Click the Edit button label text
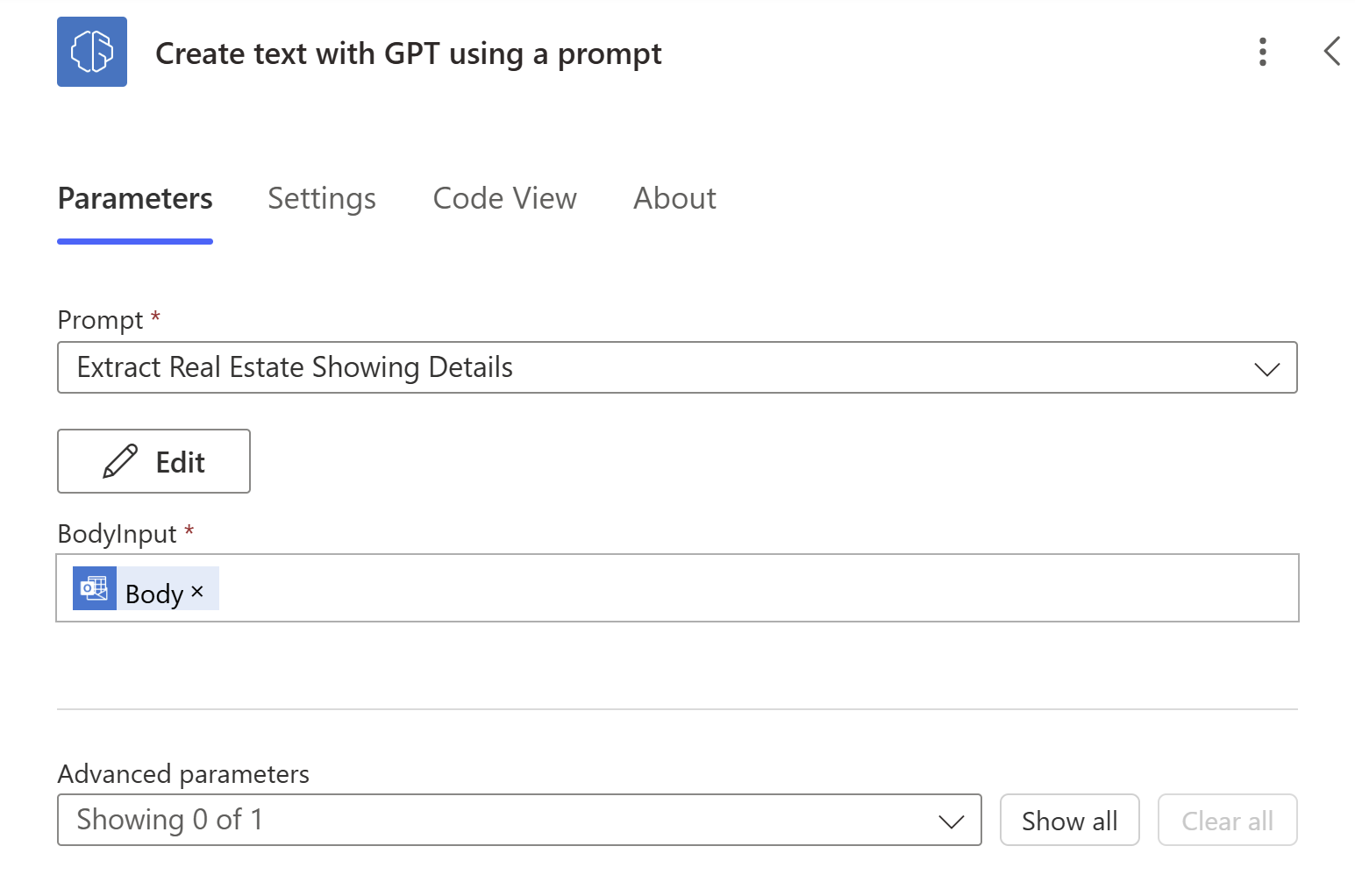The height and width of the screenshot is (896, 1355). (x=181, y=462)
